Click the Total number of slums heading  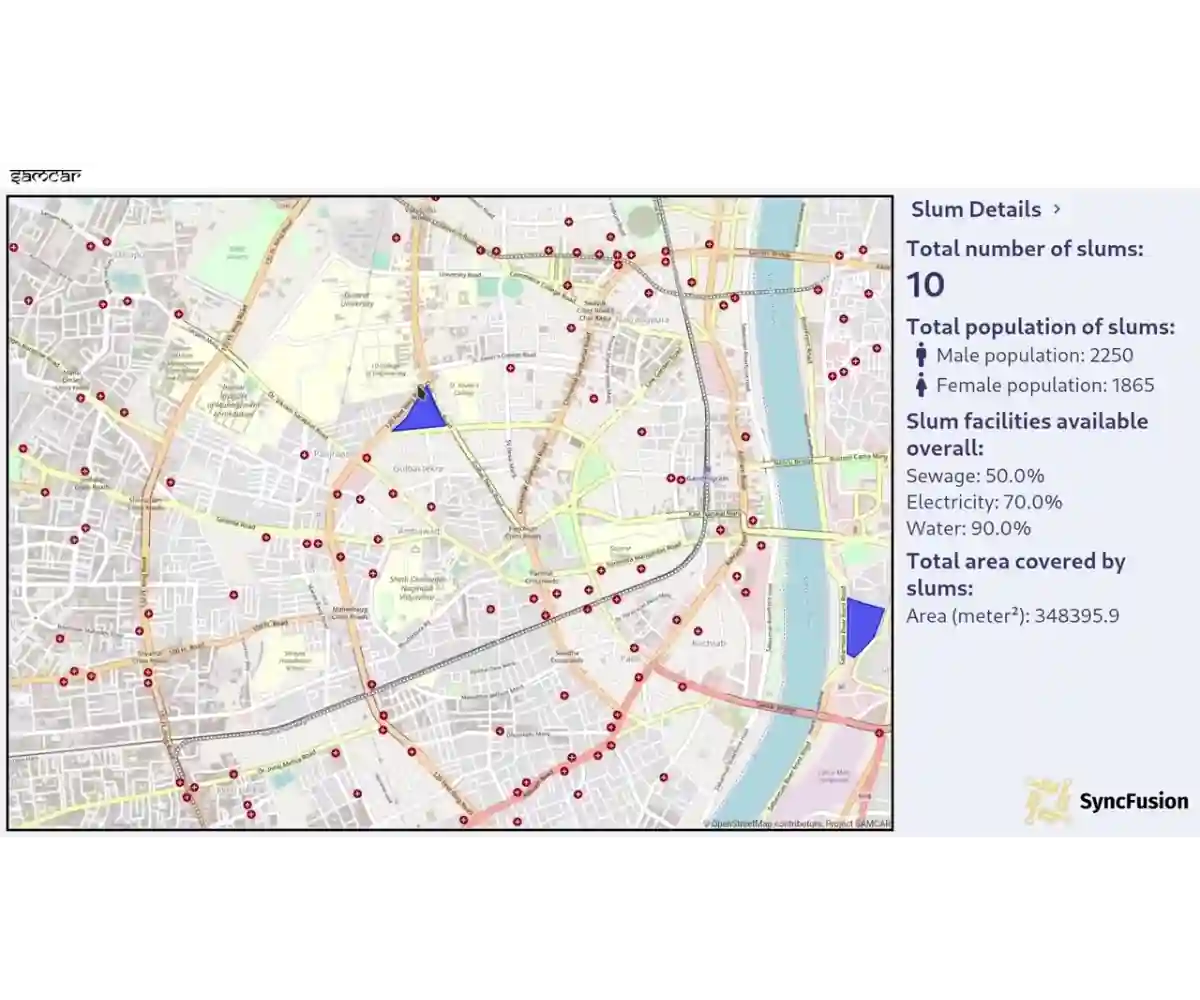coord(1024,248)
